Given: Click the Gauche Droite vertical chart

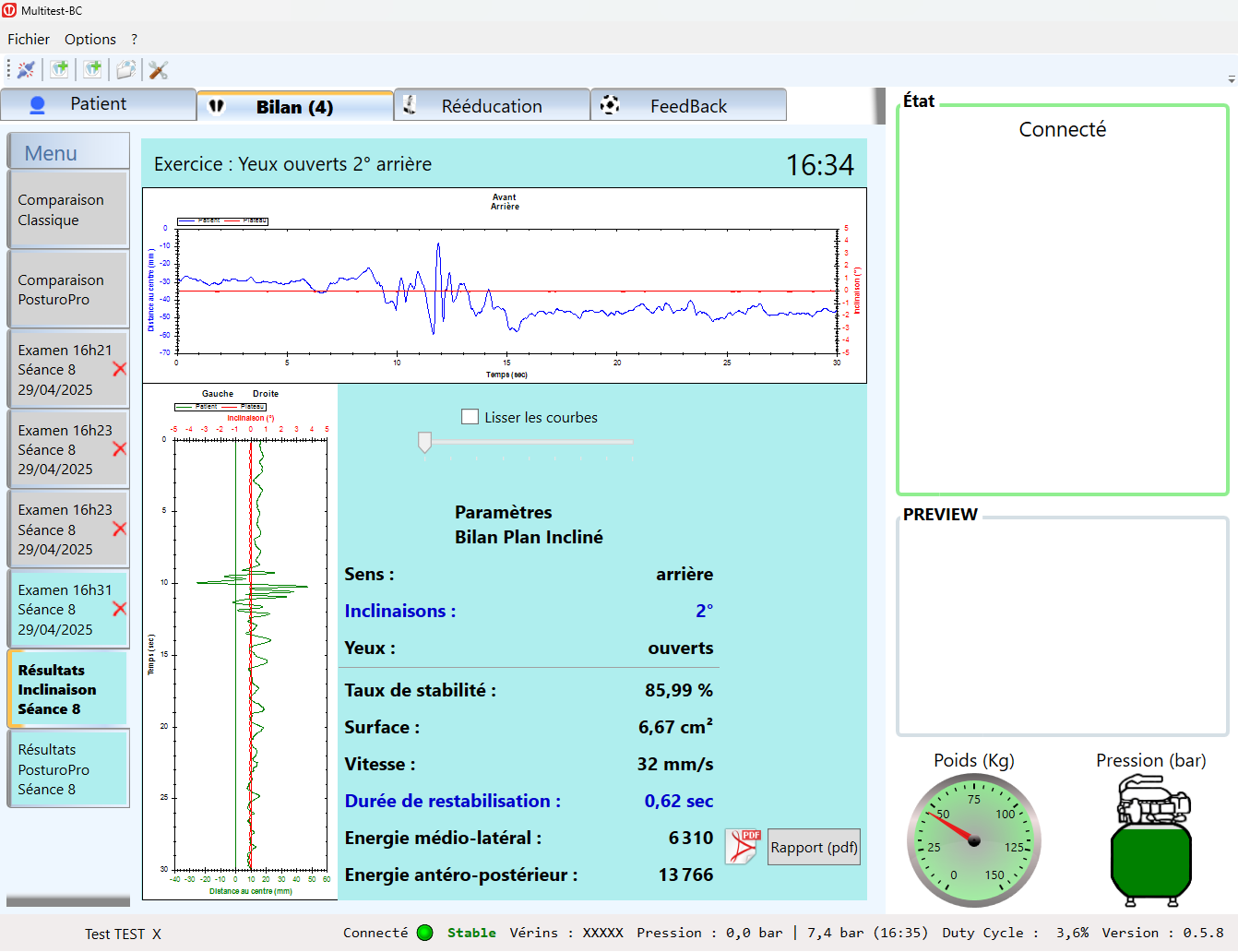Looking at the screenshot, I should (x=240, y=642).
